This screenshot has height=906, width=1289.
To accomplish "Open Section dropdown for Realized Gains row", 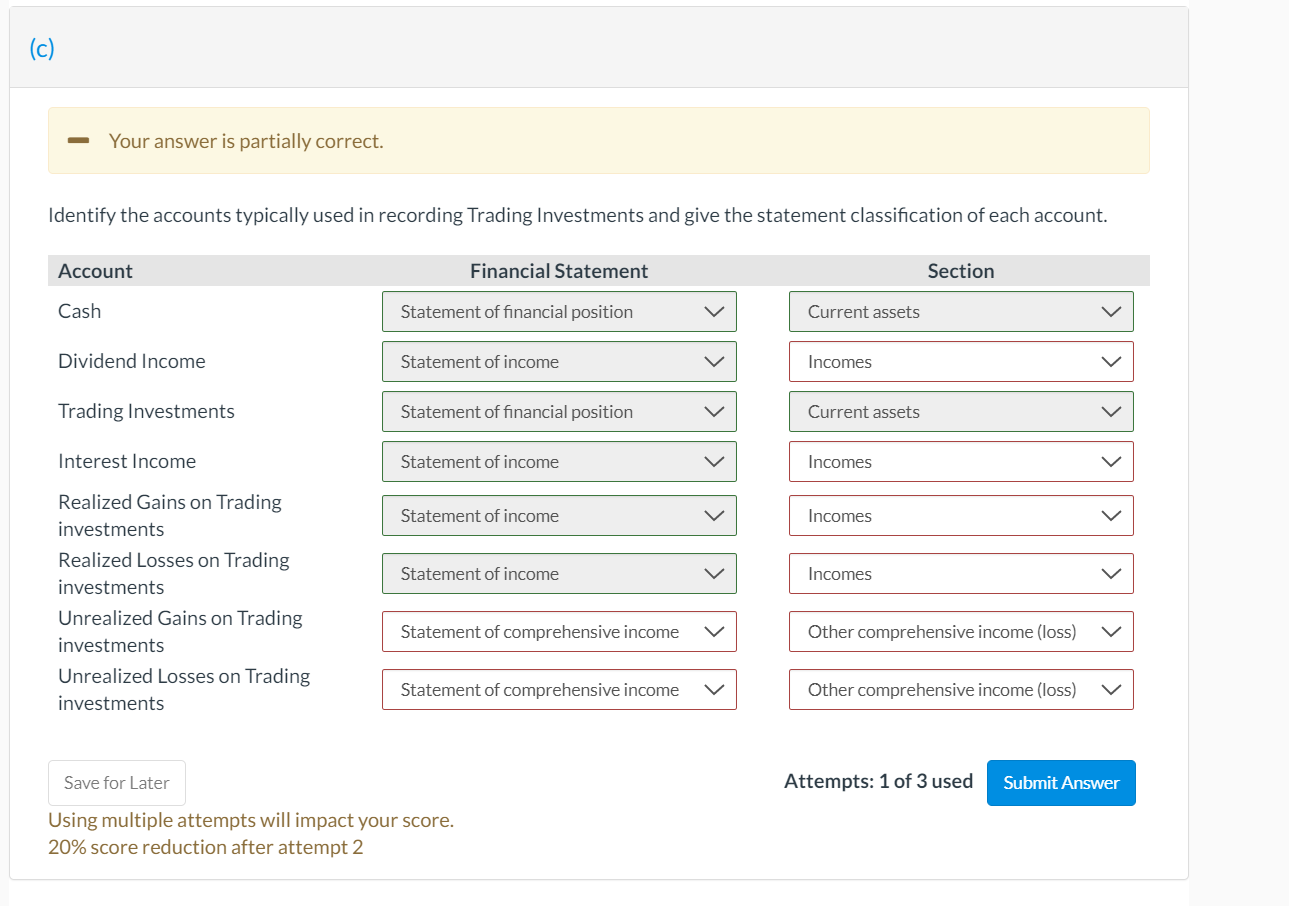I will pos(961,515).
